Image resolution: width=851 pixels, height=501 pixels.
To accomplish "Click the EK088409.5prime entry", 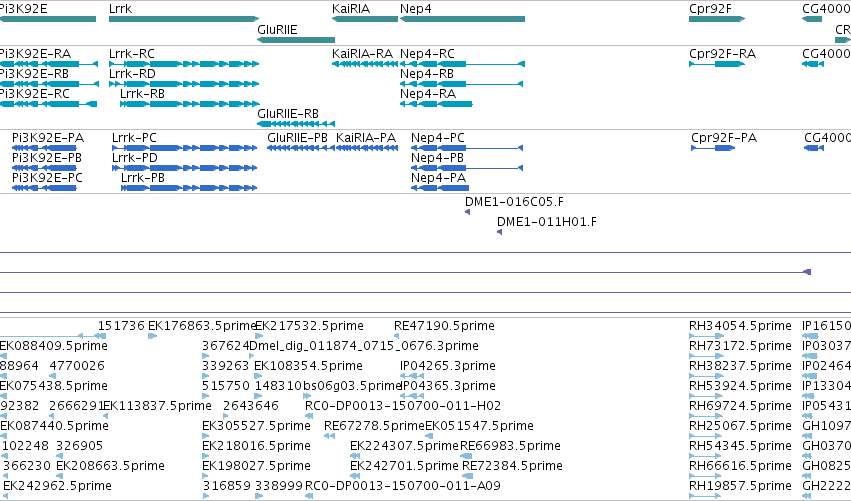I will [x=53, y=346].
